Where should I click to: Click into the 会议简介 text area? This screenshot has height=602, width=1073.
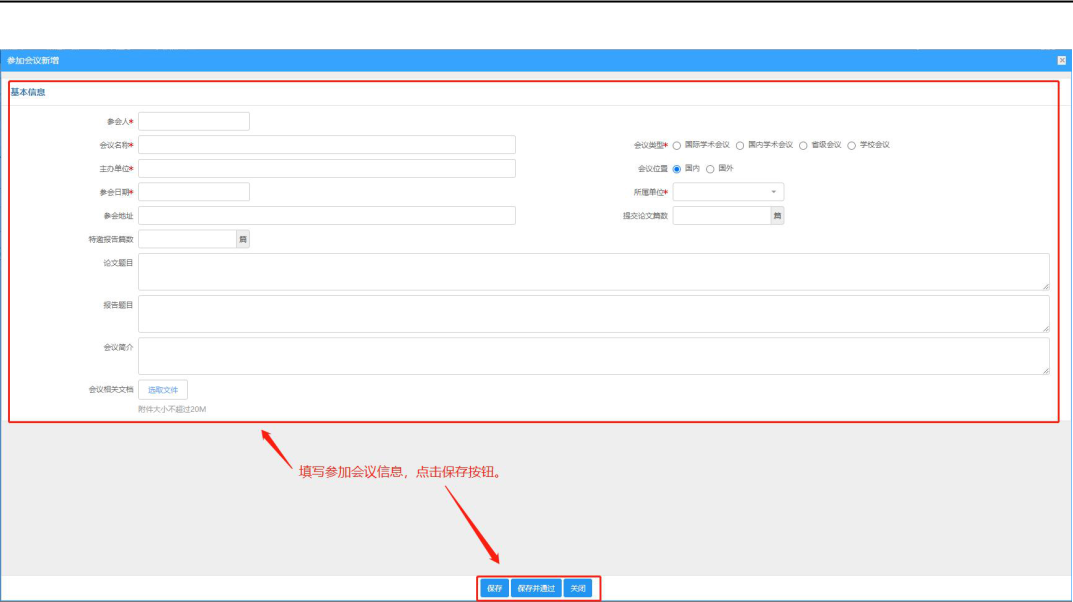point(594,356)
